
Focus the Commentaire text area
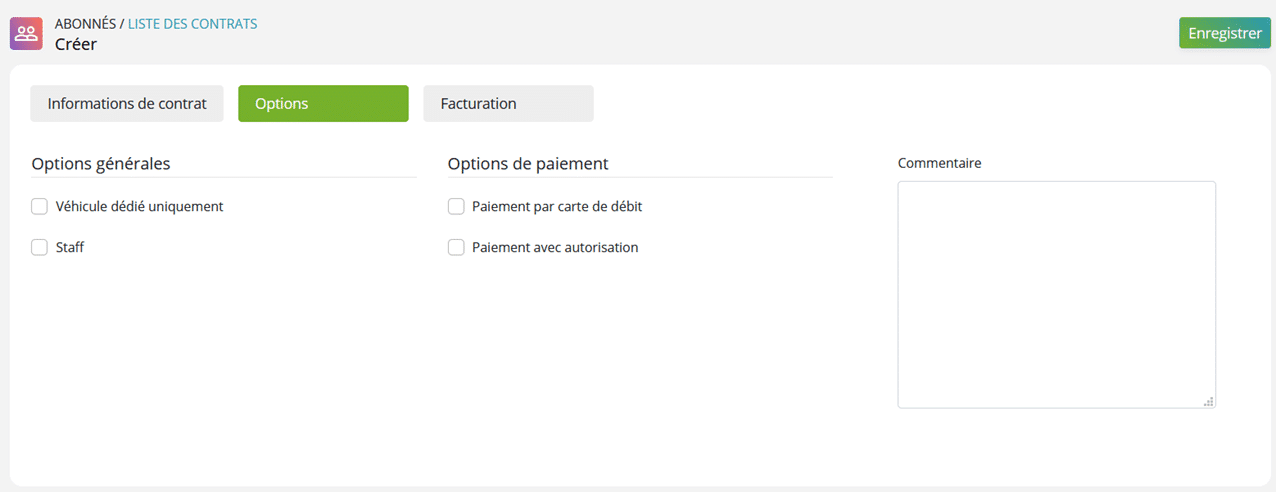click(x=1057, y=294)
